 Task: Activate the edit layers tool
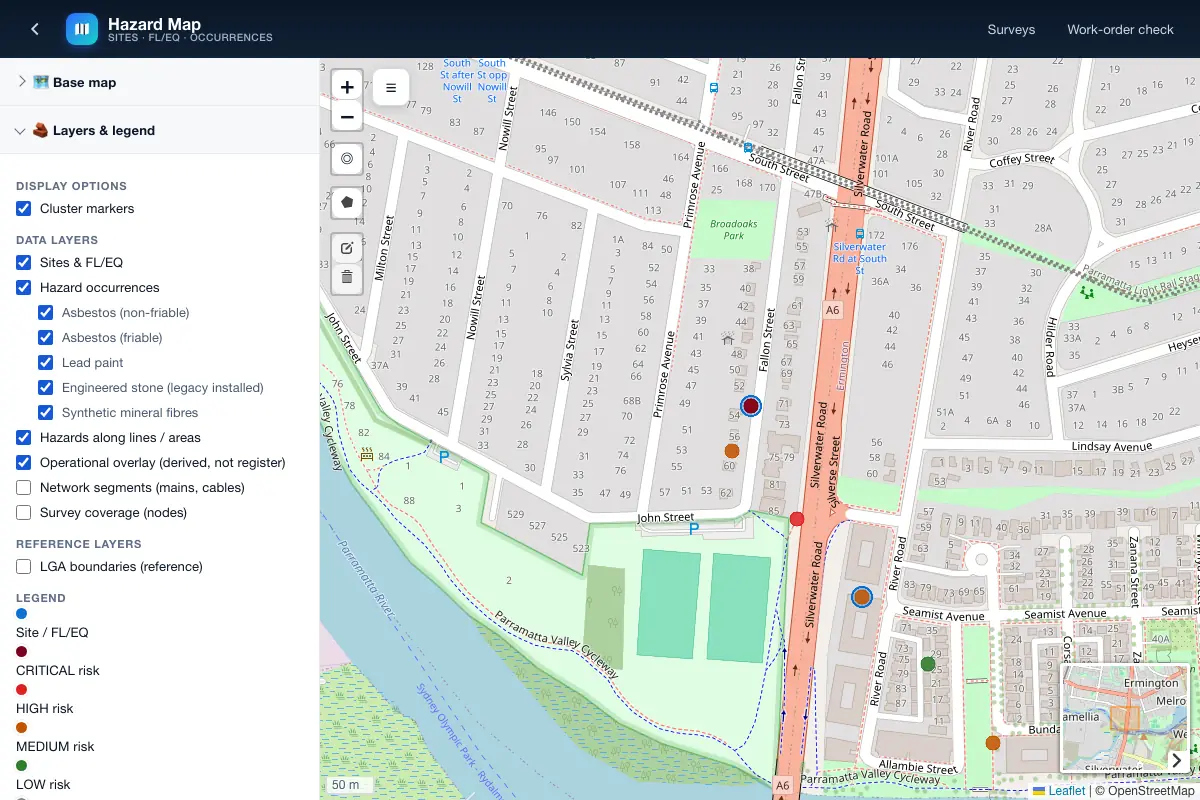347,247
